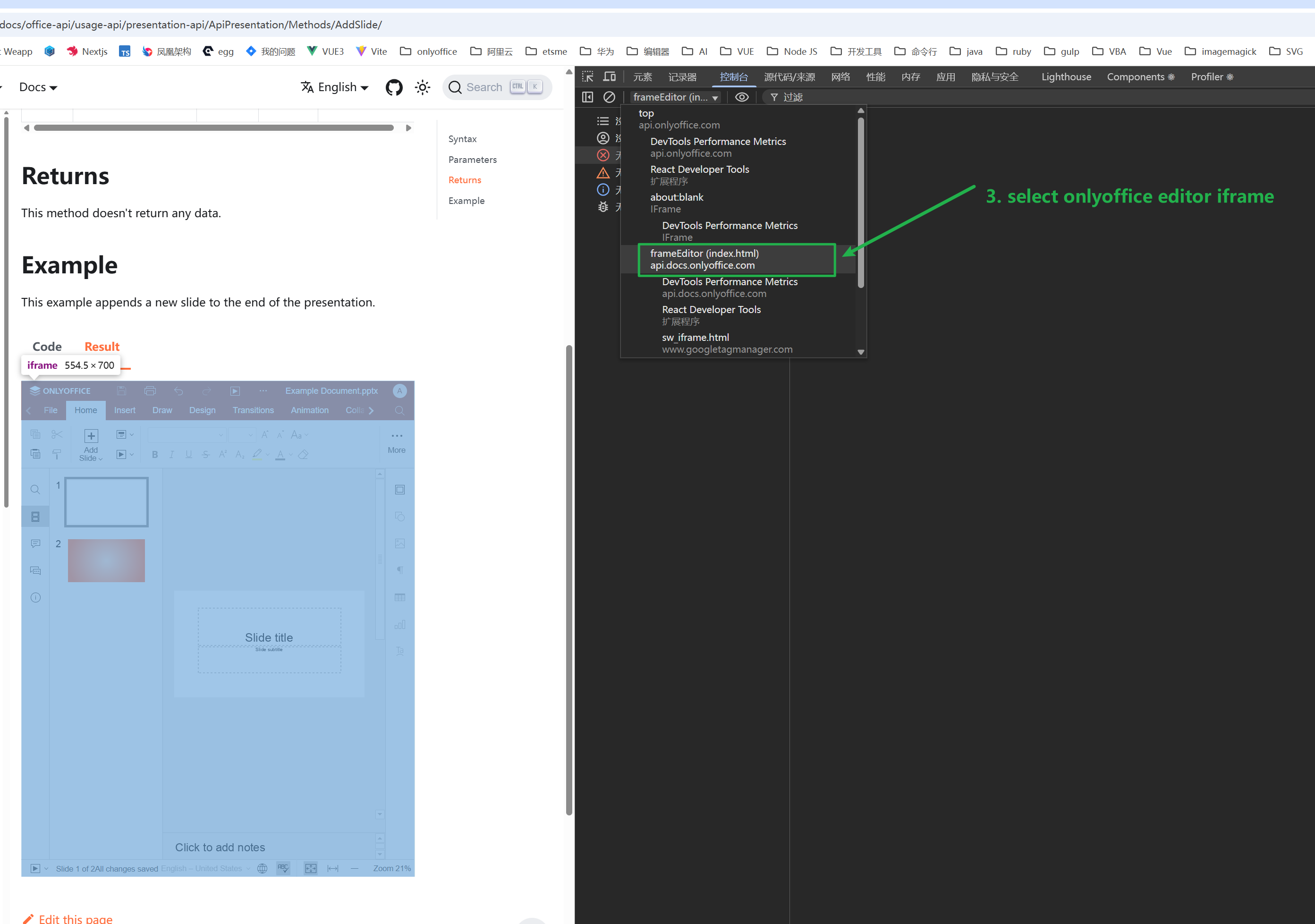Click the editor left sidebar search icon

pyautogui.click(x=35, y=489)
